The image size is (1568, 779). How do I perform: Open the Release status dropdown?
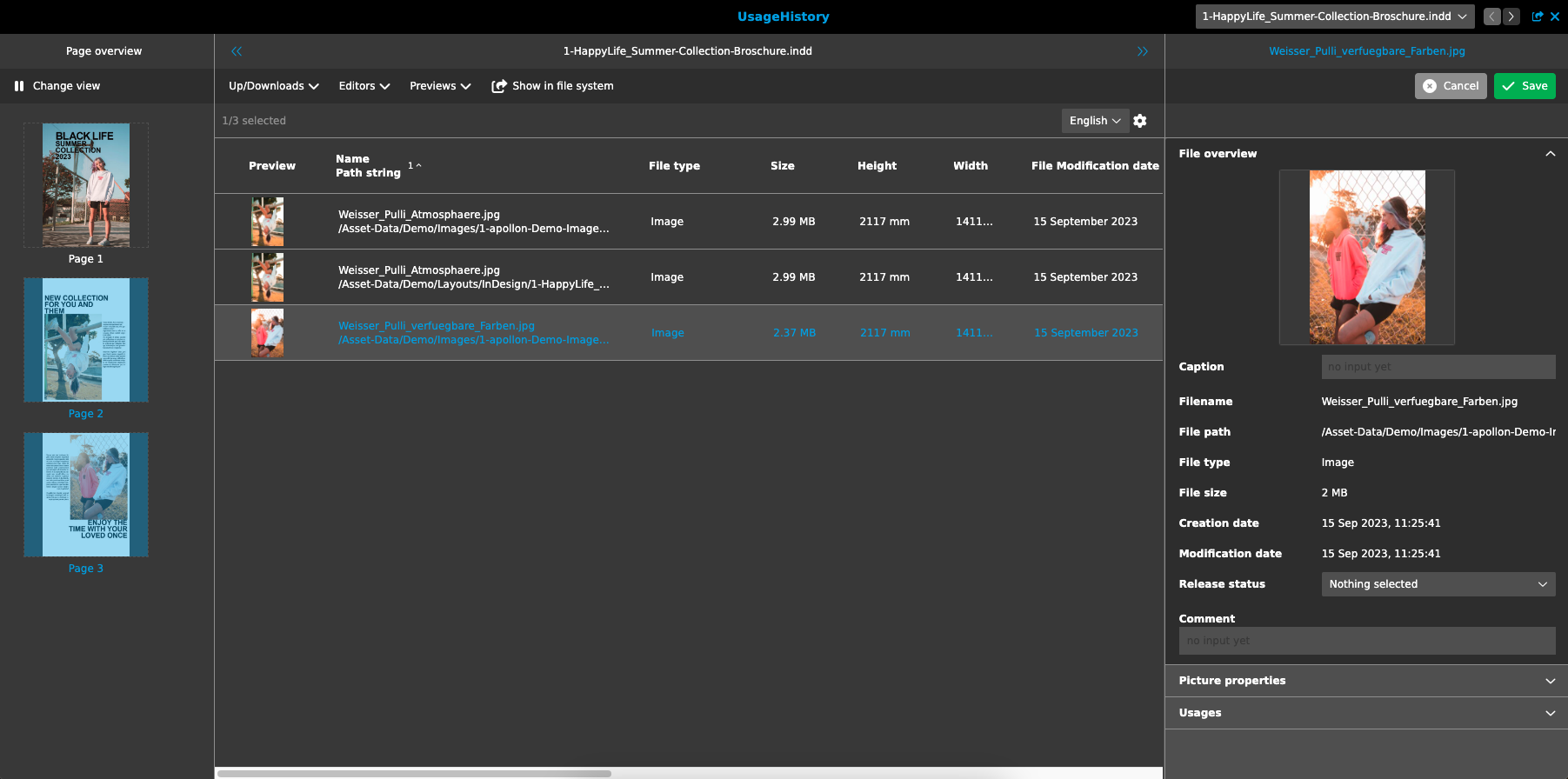[1438, 584]
